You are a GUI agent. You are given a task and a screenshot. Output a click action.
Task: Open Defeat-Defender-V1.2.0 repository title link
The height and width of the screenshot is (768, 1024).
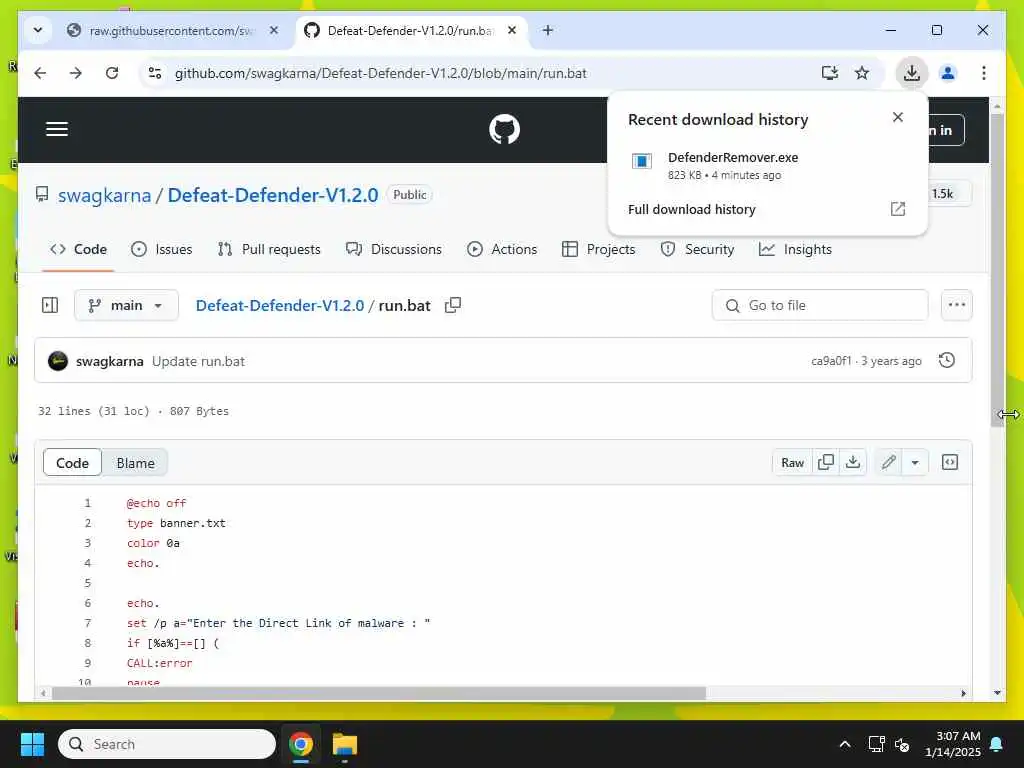273,195
